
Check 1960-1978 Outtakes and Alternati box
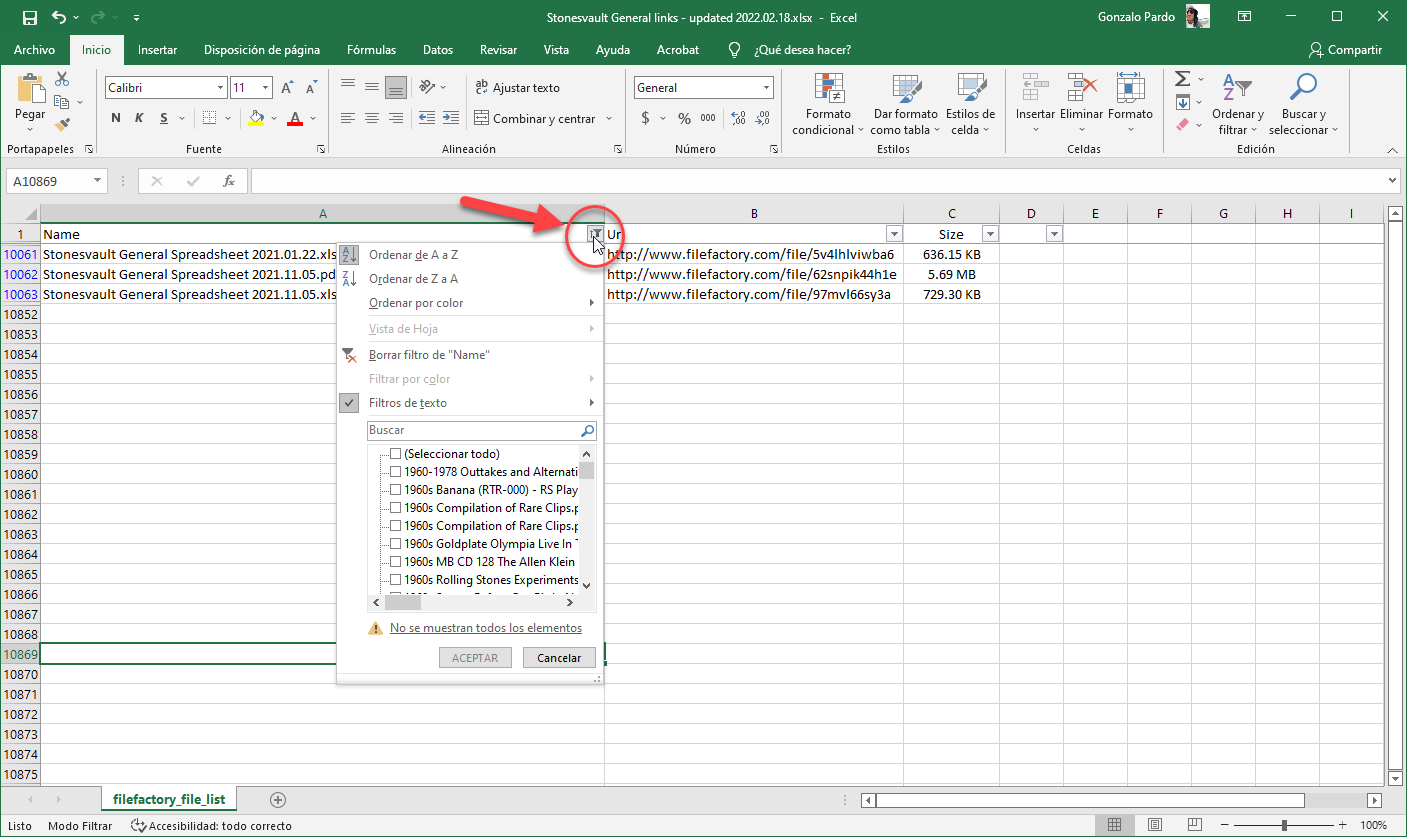[x=395, y=472]
